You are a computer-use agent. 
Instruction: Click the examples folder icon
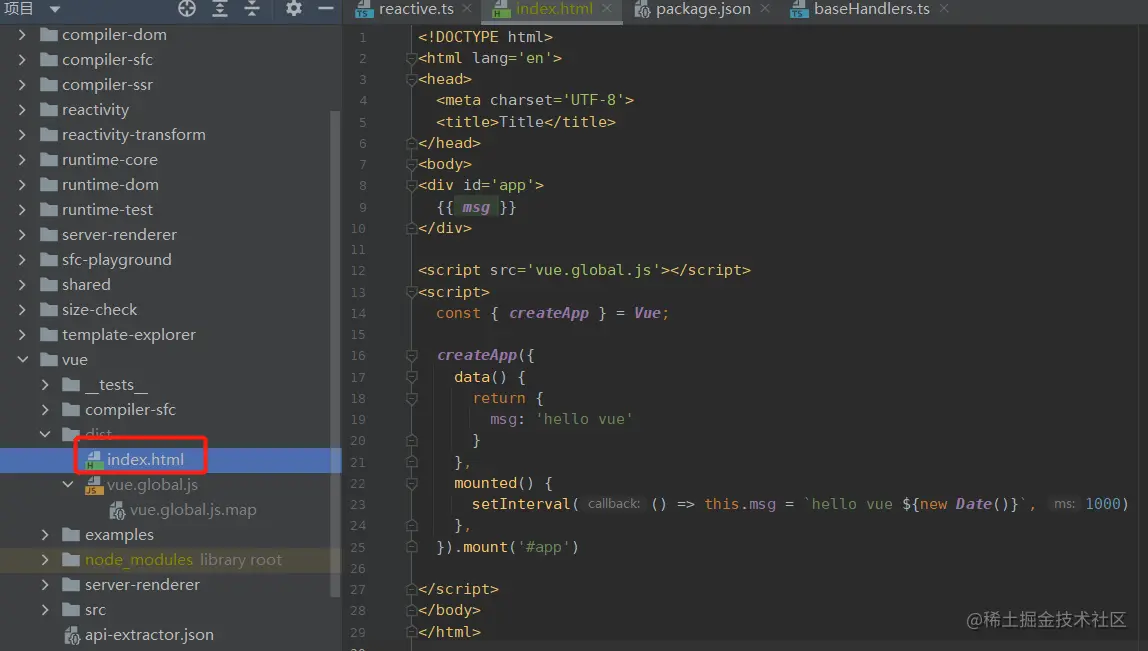click(71, 535)
